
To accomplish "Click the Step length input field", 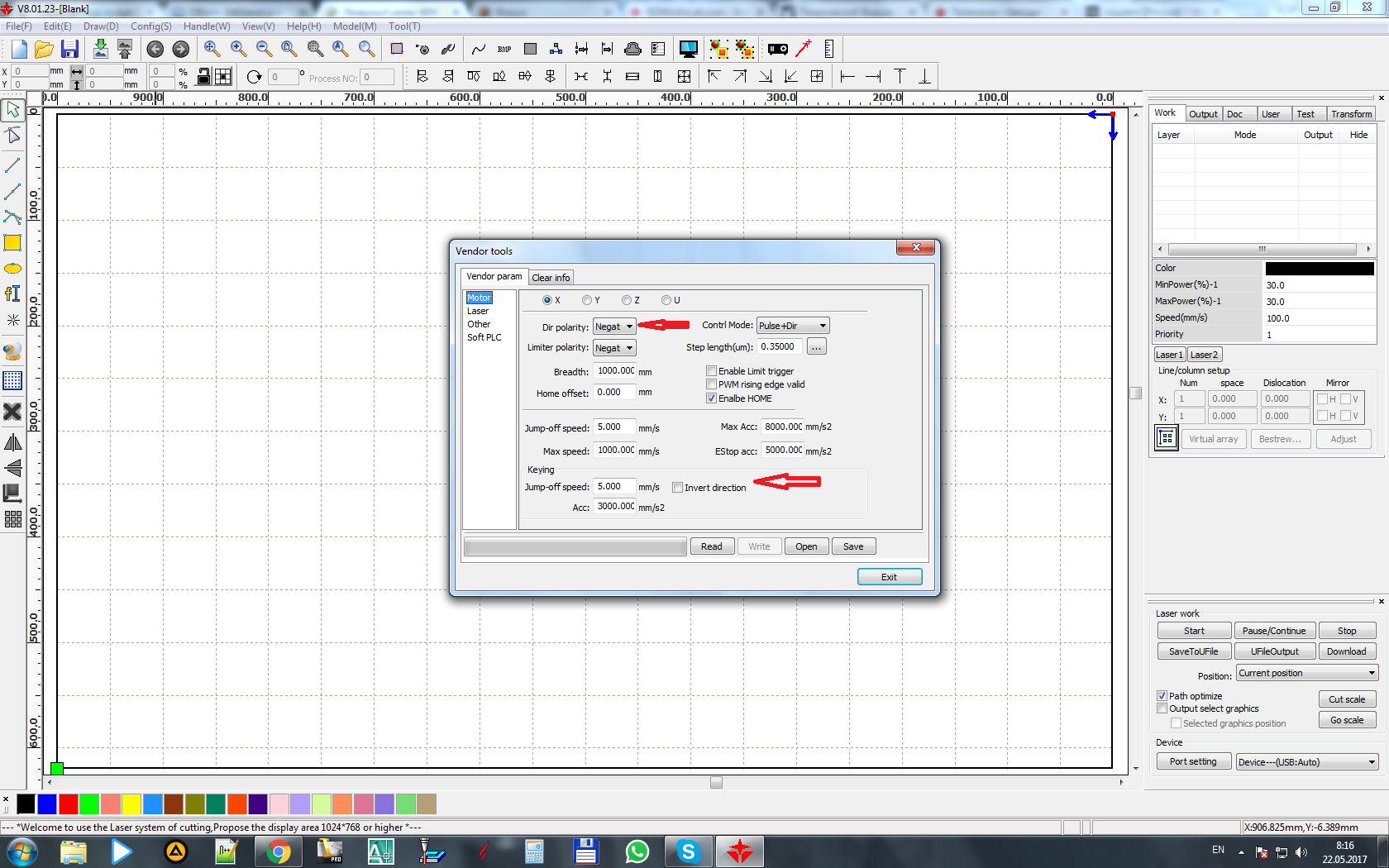I will (780, 347).
